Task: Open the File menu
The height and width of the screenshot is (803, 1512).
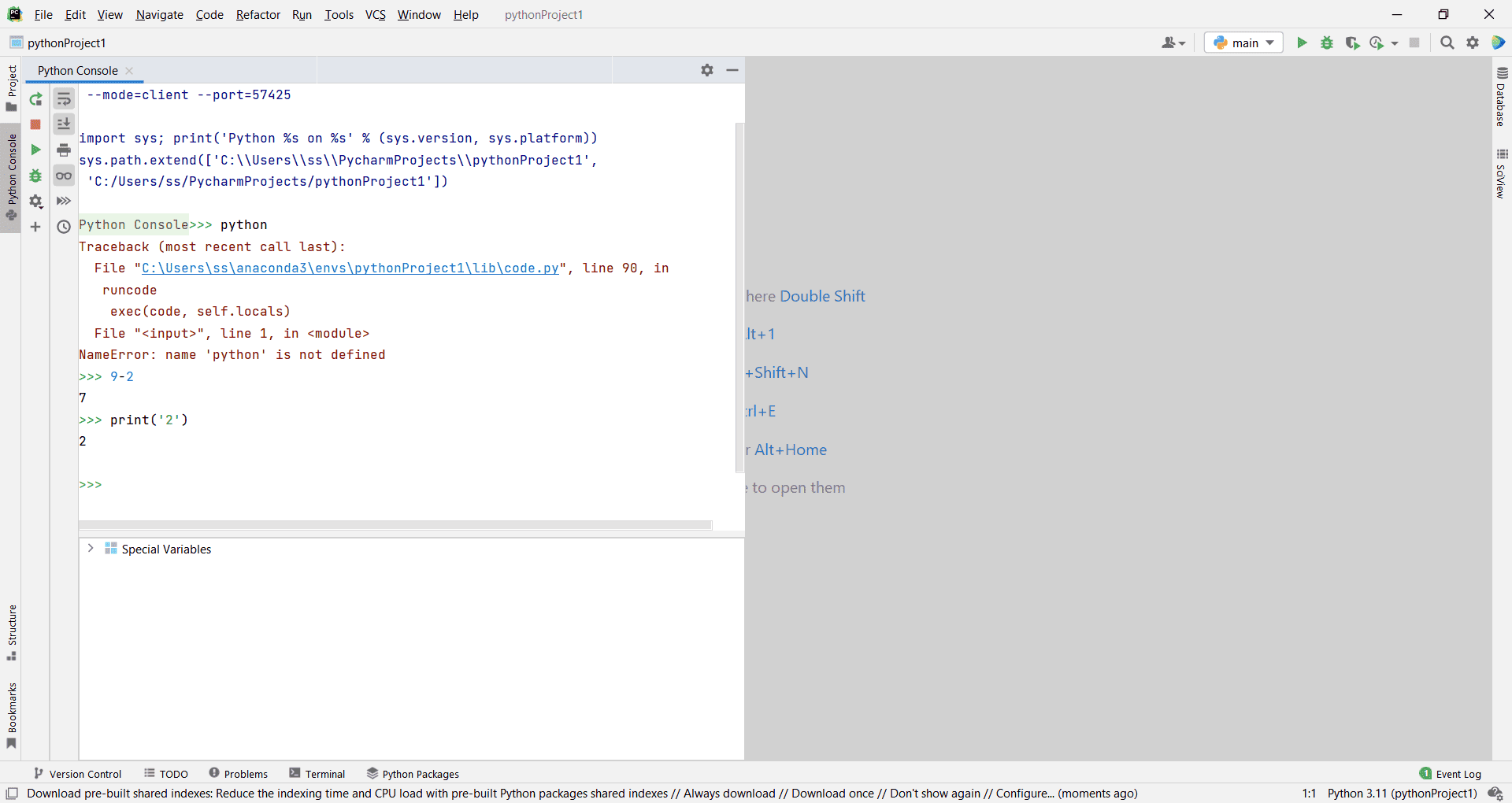Action: point(43,15)
